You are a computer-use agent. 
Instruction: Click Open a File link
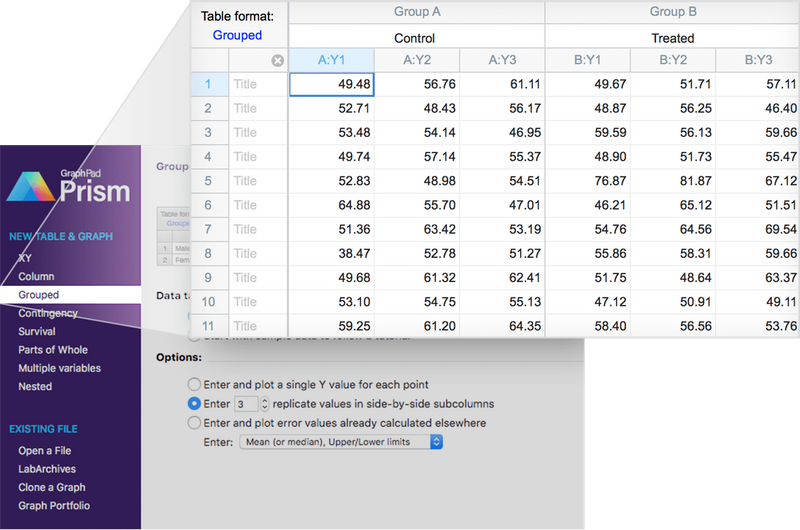(46, 450)
